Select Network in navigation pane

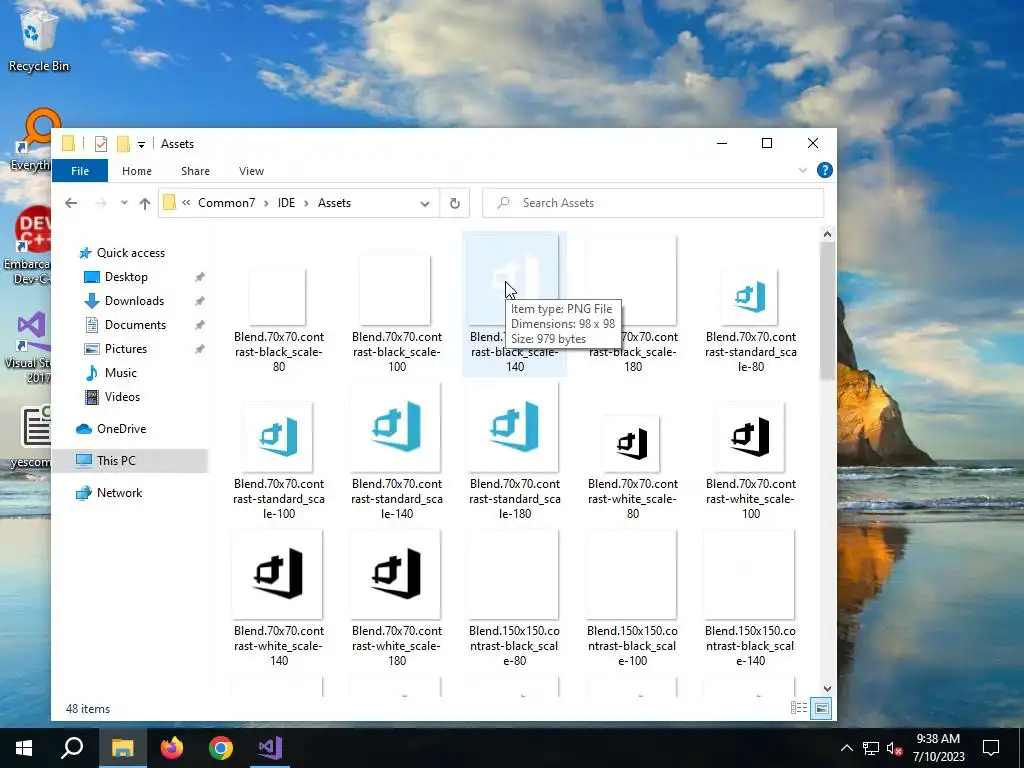click(119, 493)
